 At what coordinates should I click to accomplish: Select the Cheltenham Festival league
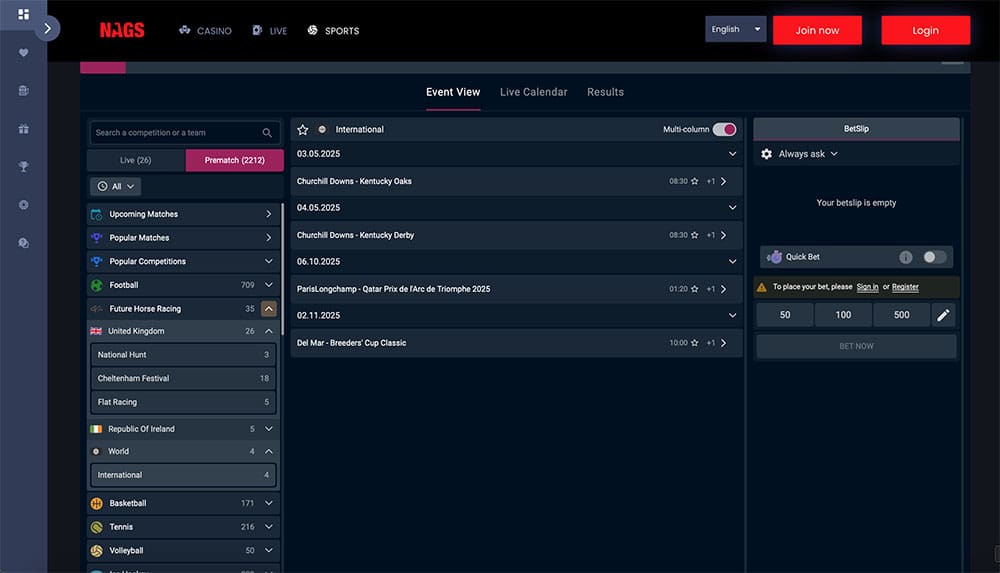click(x=183, y=378)
